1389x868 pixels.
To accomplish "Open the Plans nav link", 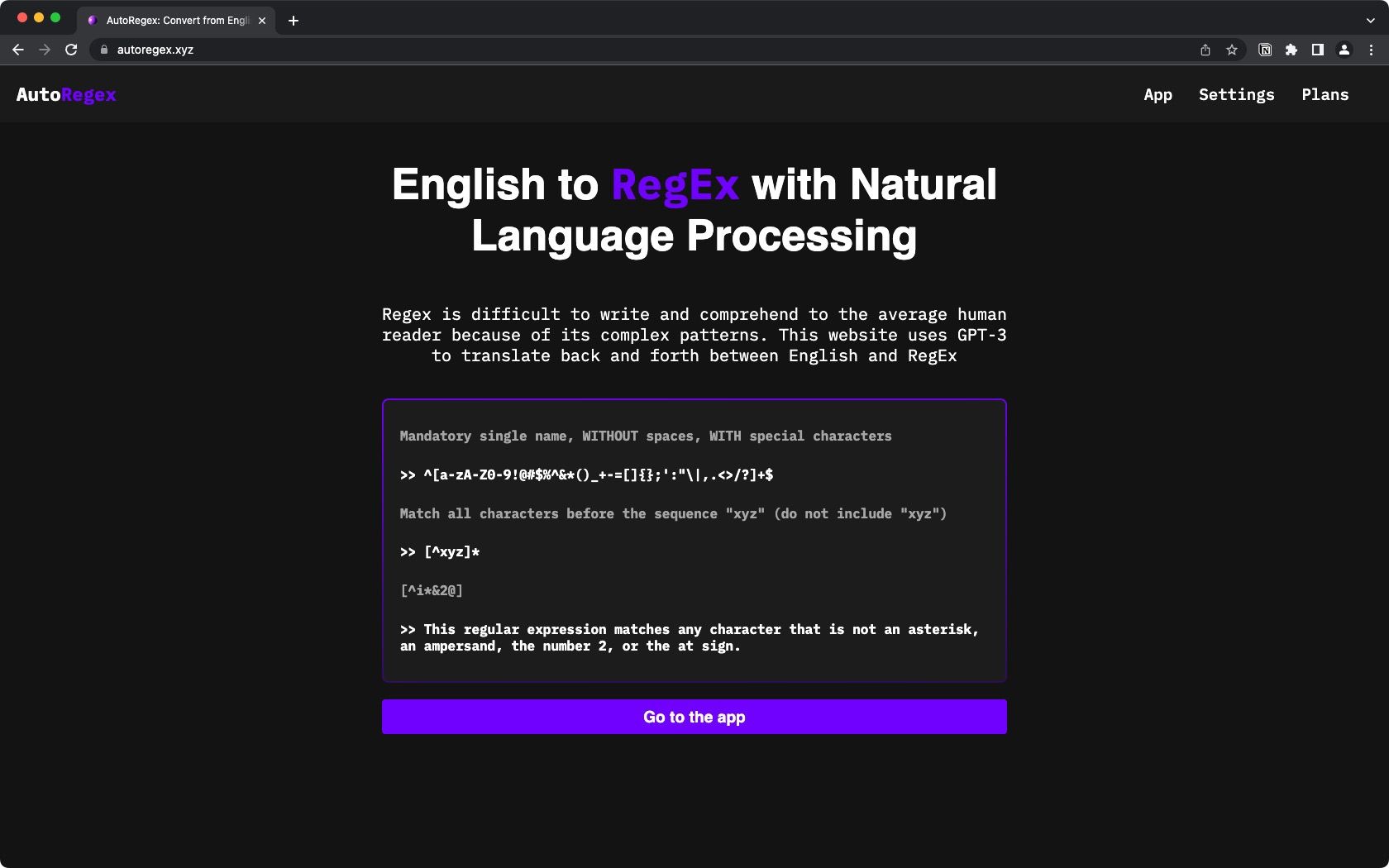I will coord(1325,95).
